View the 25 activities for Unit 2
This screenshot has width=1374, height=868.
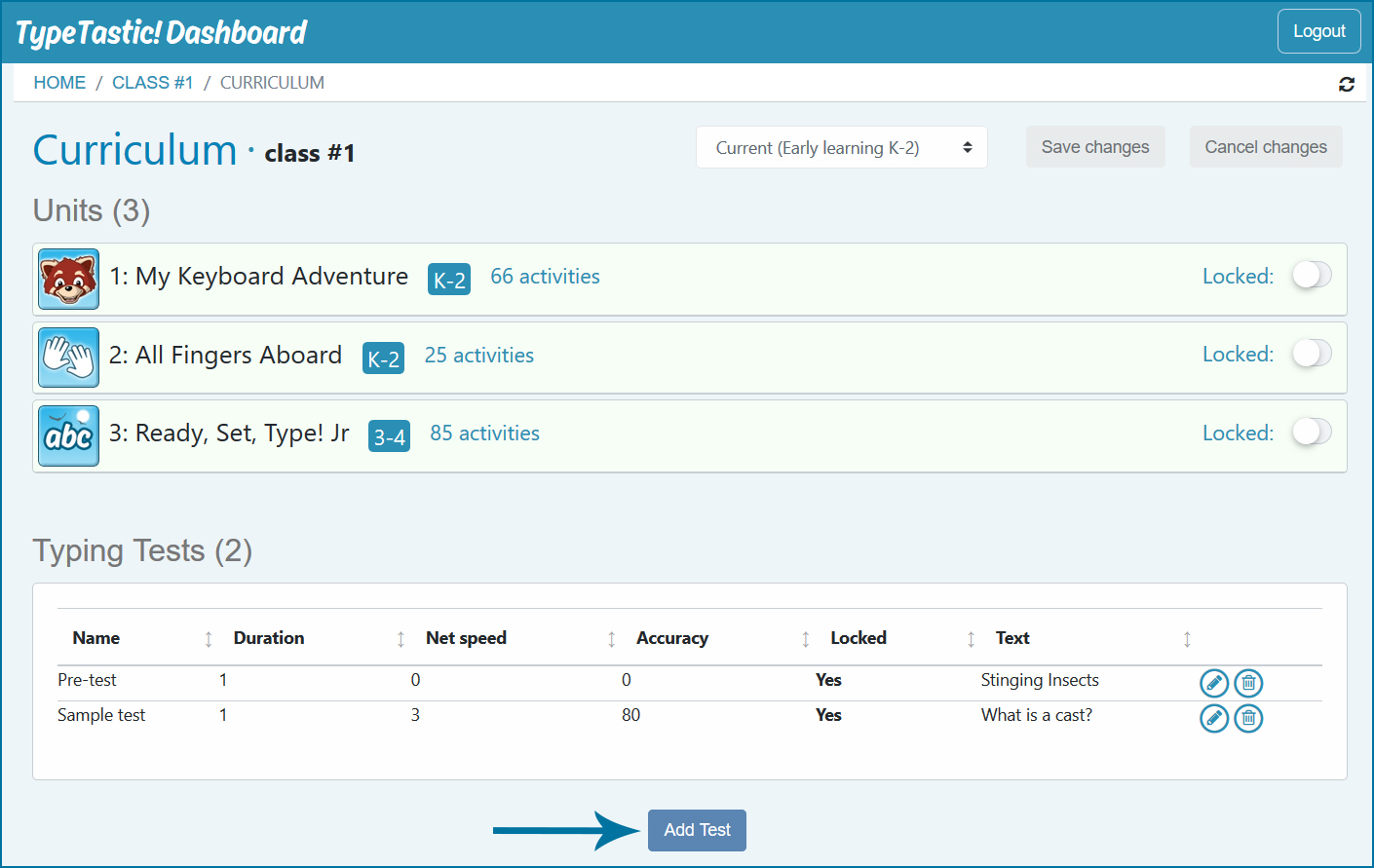[x=478, y=355]
